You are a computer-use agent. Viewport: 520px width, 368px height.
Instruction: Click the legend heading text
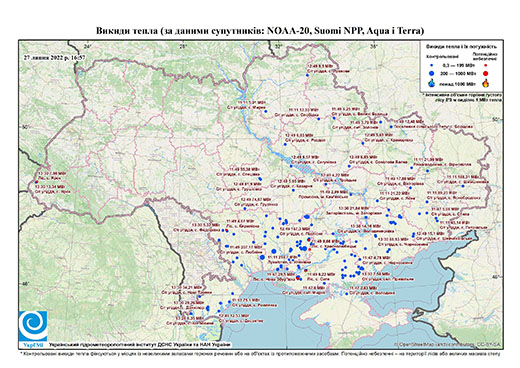coord(461,46)
